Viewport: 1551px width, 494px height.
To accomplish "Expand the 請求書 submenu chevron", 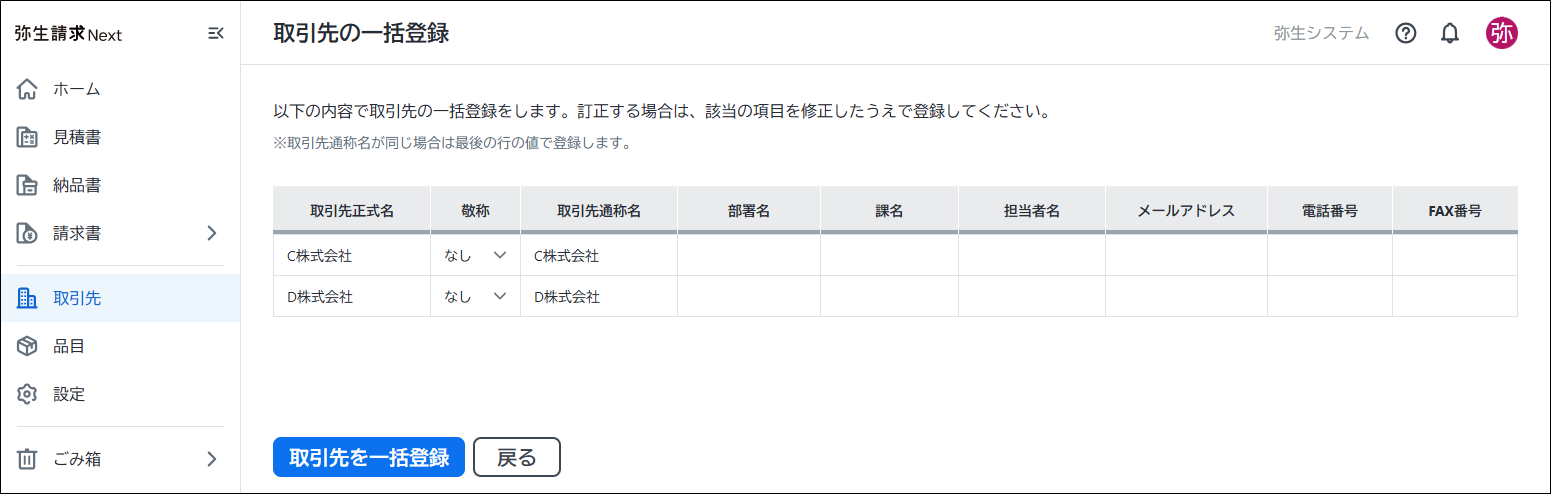I will (x=211, y=233).
